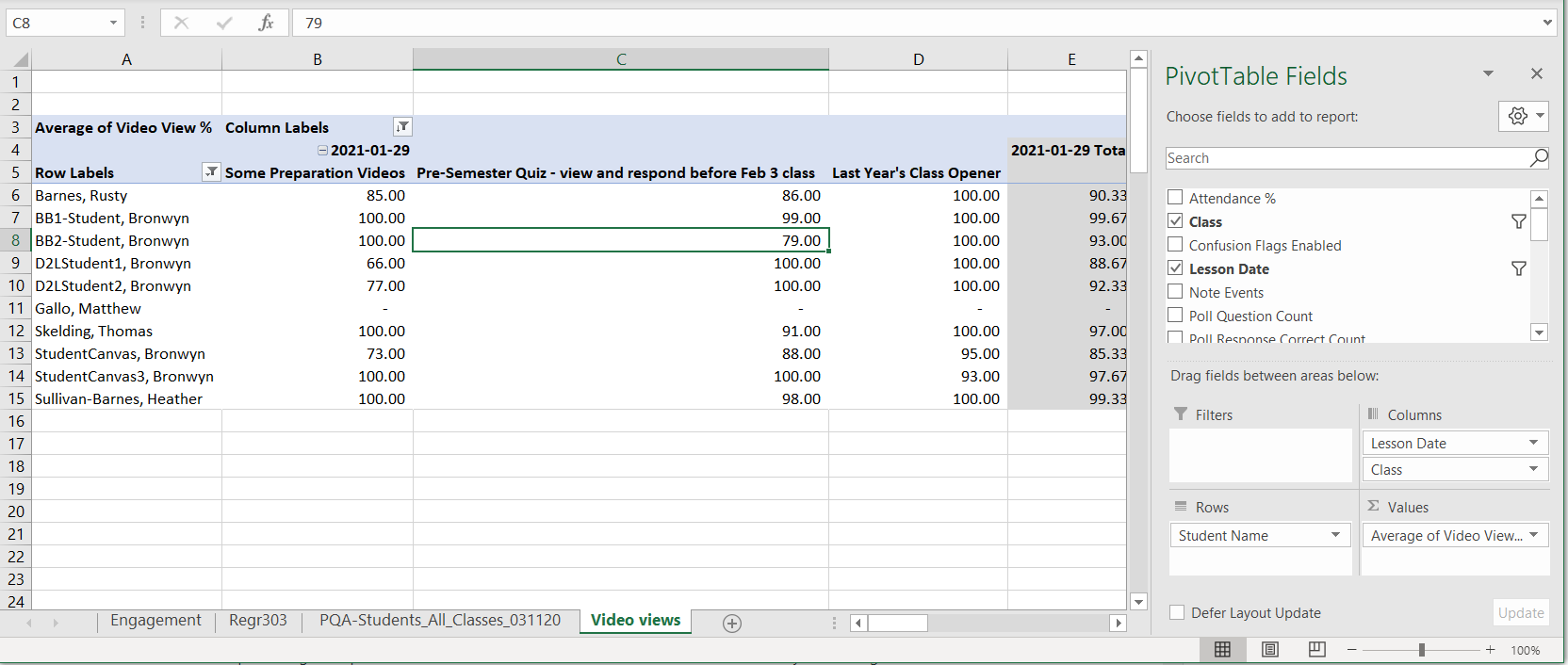Switch to Page Layout view icon
This screenshot has height=665, width=1568.
pyautogui.click(x=1269, y=650)
